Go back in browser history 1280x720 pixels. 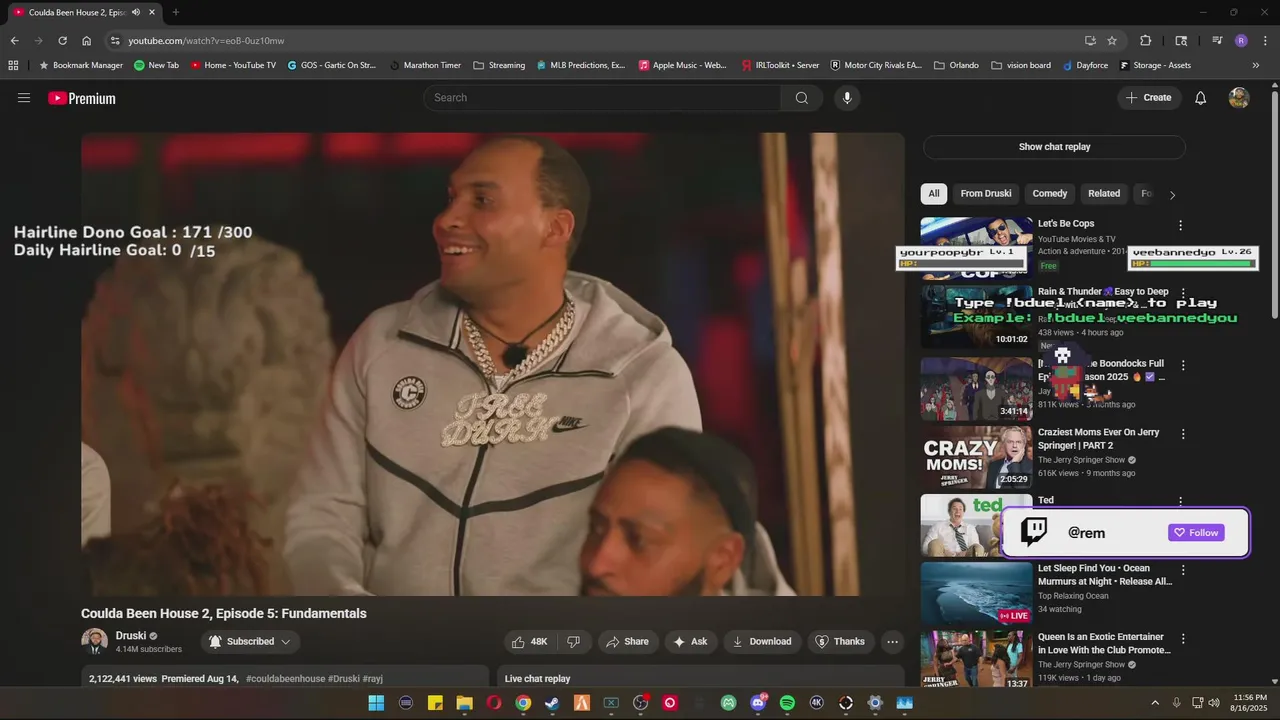tap(14, 41)
